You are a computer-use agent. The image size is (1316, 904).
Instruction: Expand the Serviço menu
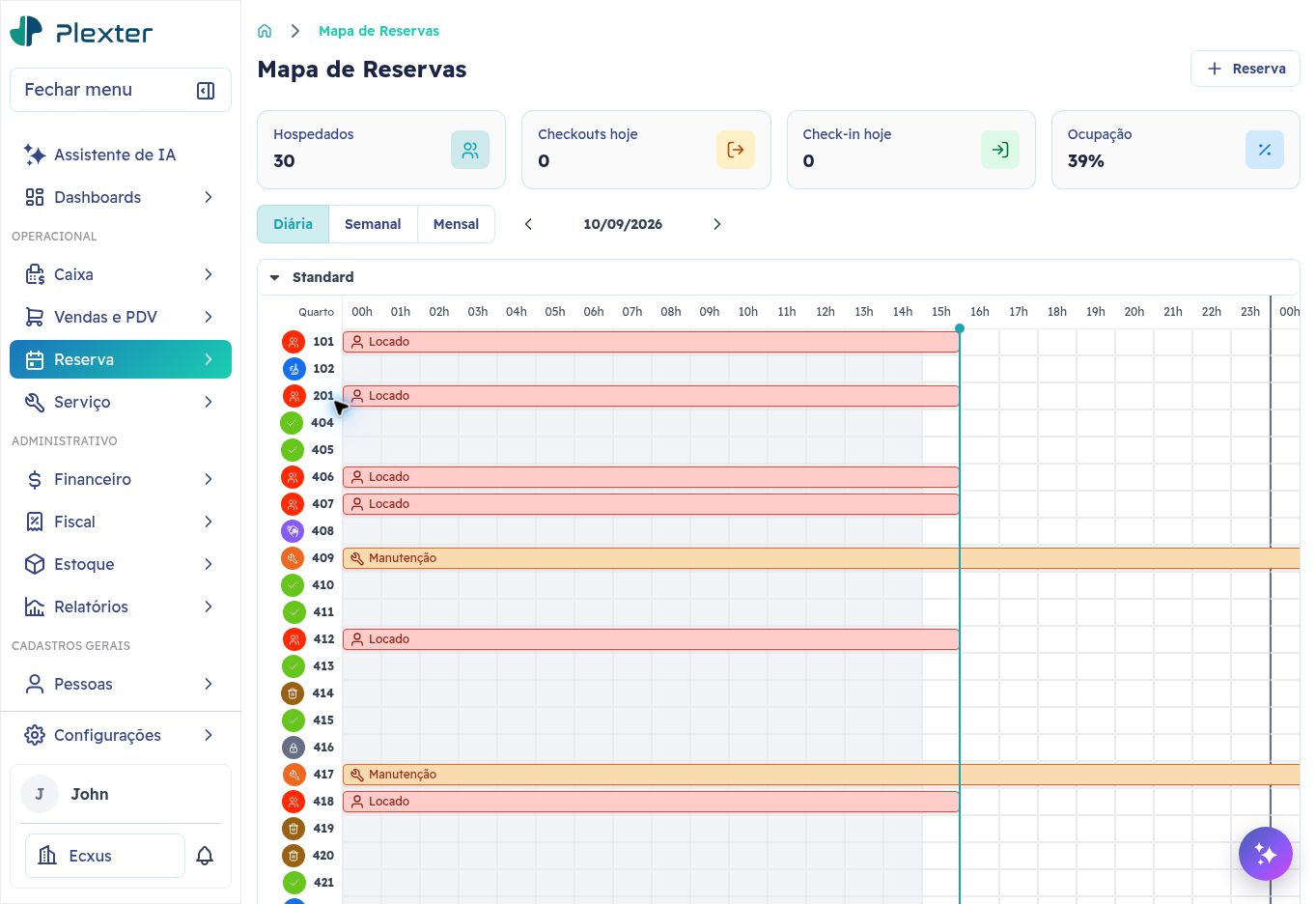121,402
